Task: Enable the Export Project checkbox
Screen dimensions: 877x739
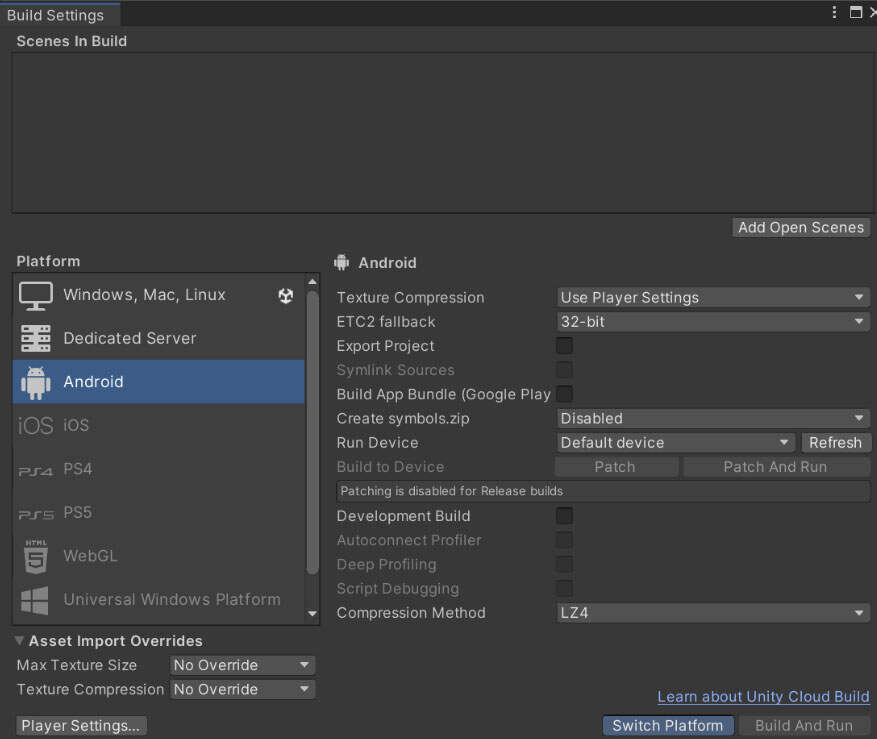Action: coord(565,346)
